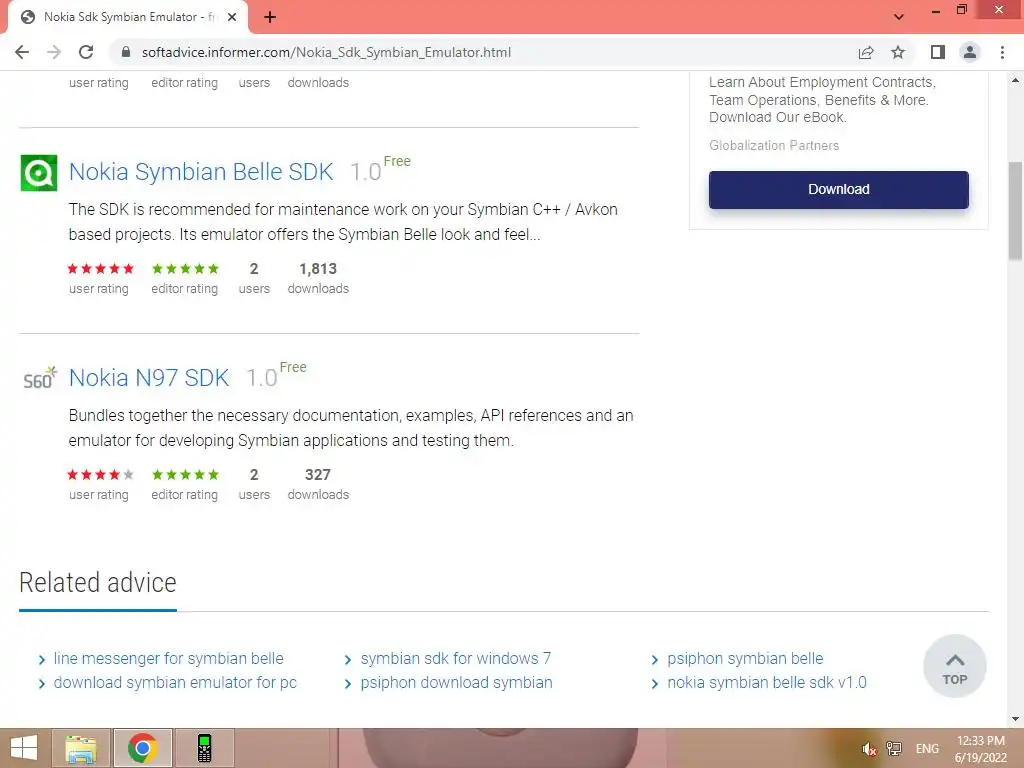Open the Nokia Symbian Belle SDK icon
This screenshot has height=768, width=1024.
pos(39,173)
